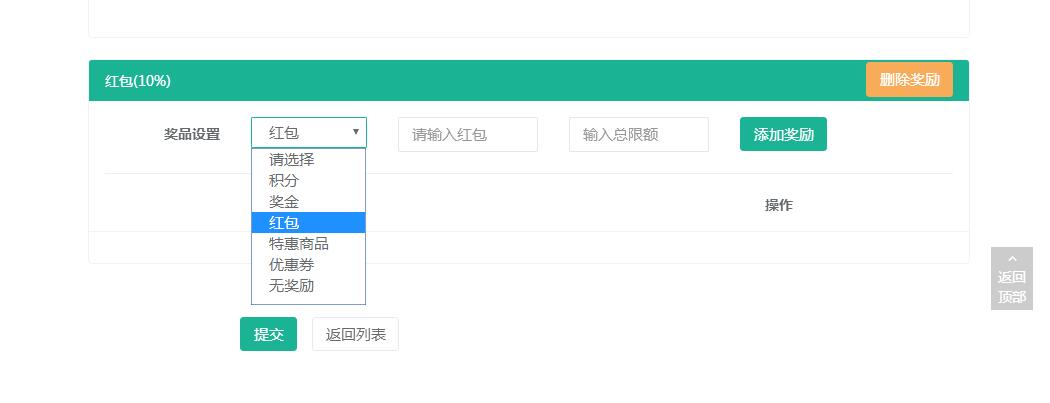1050x403 pixels.
Task: Click the 添加奖励 button
Action: pos(783,134)
